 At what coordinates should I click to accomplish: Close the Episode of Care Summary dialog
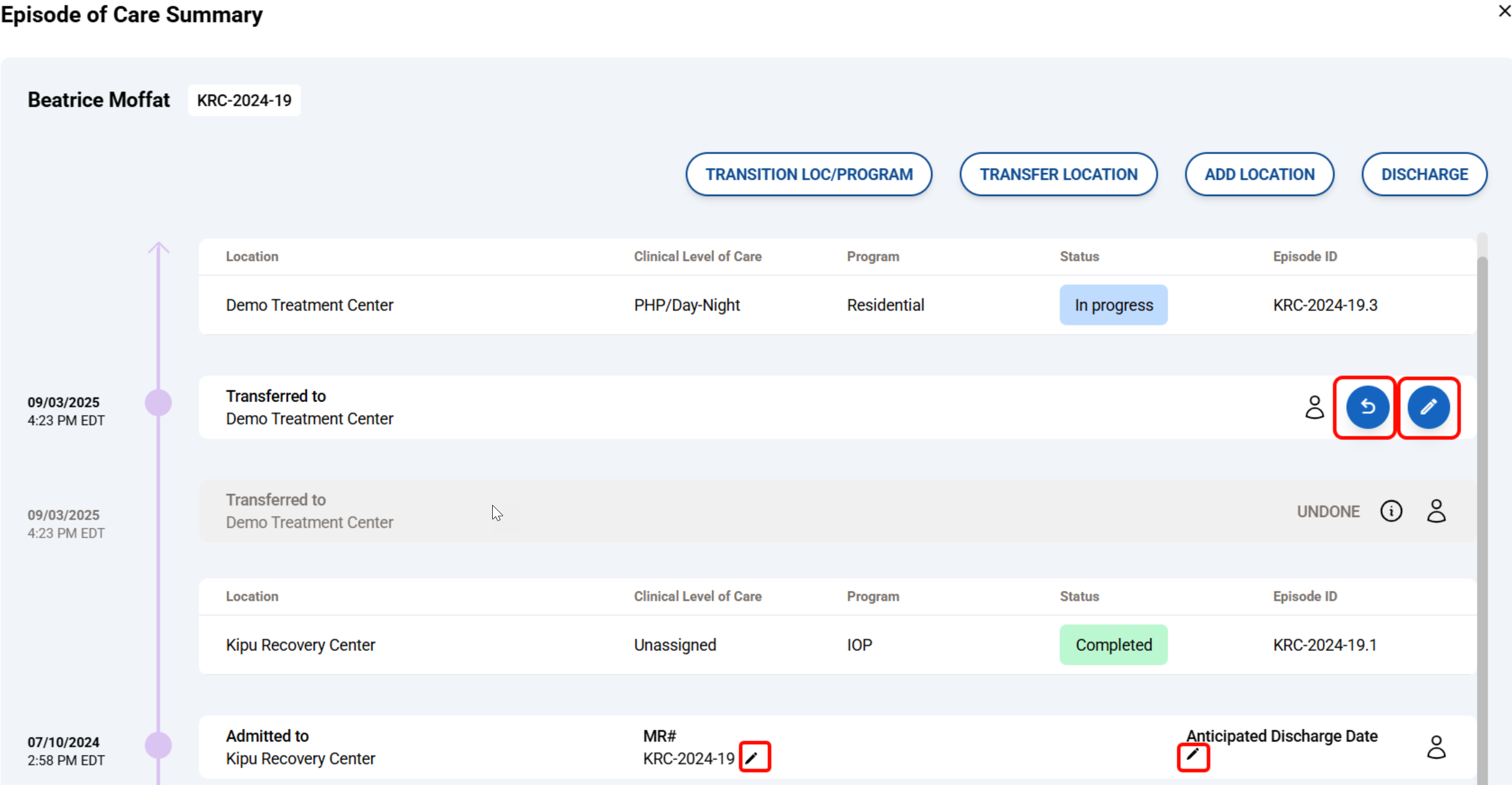[1504, 11]
